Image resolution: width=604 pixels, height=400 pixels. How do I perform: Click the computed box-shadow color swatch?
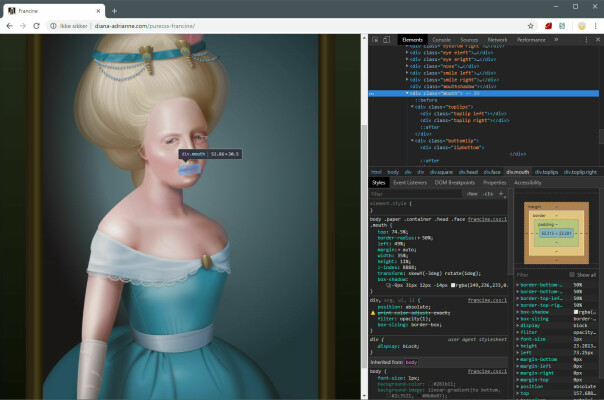[576, 312]
